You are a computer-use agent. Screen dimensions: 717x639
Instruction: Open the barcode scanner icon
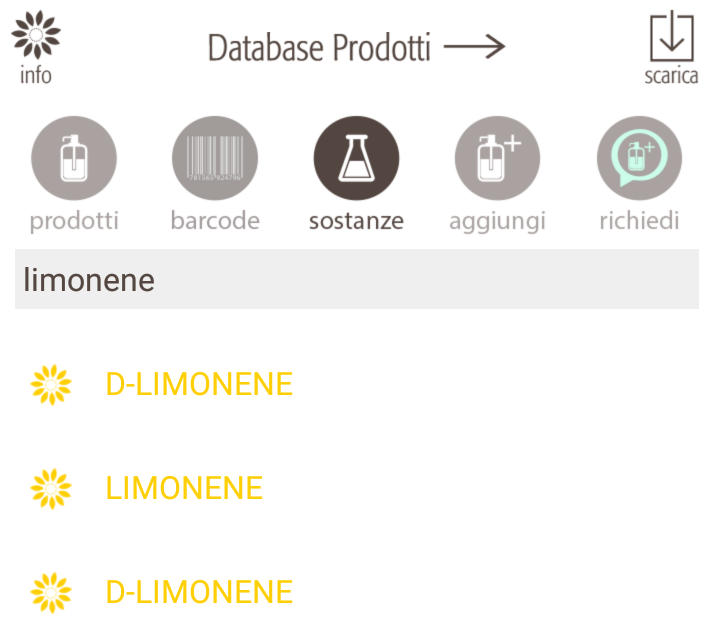(215, 159)
